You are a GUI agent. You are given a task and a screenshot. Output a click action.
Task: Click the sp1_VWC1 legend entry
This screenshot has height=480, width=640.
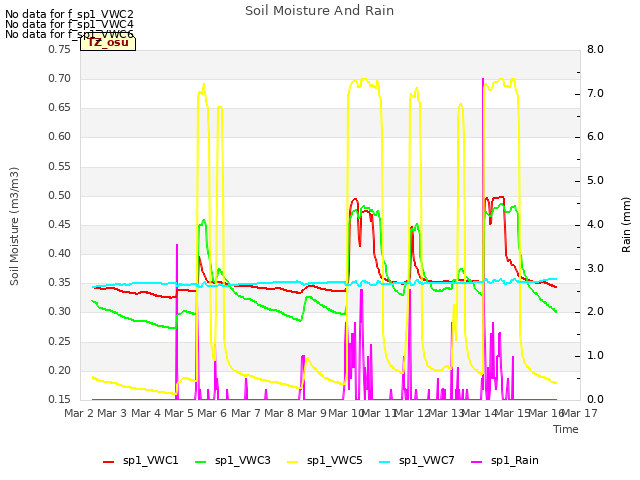(141, 461)
